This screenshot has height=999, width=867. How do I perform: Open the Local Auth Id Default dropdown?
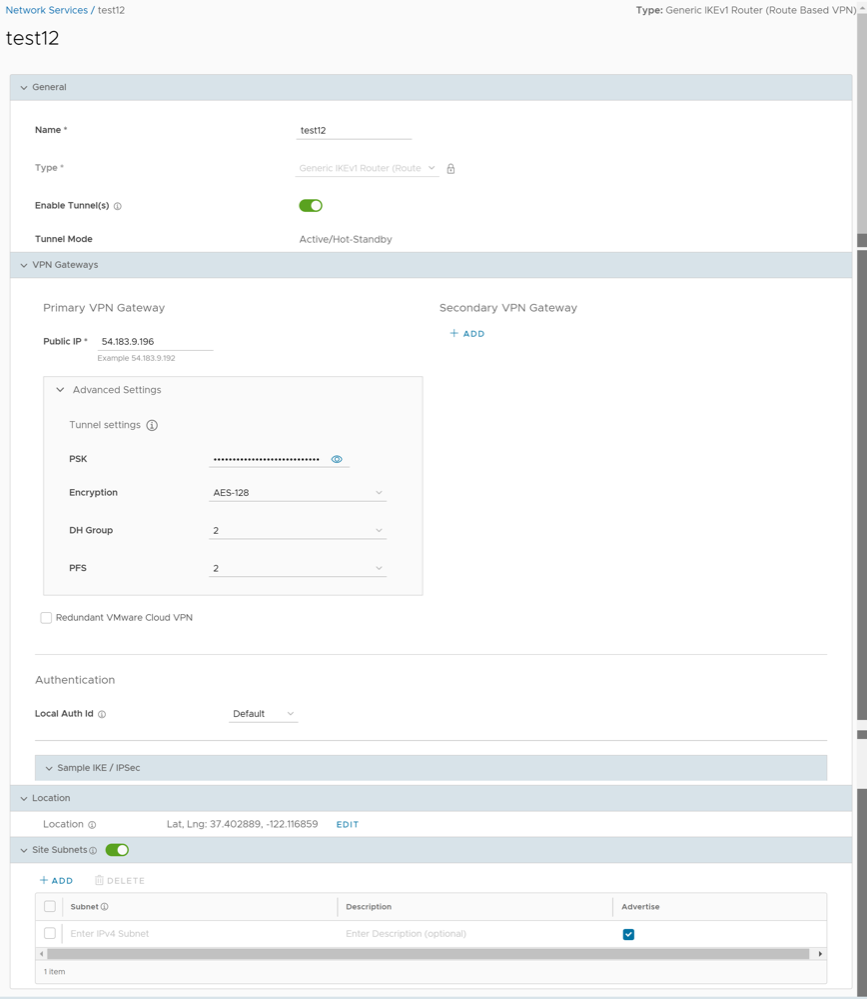point(263,714)
